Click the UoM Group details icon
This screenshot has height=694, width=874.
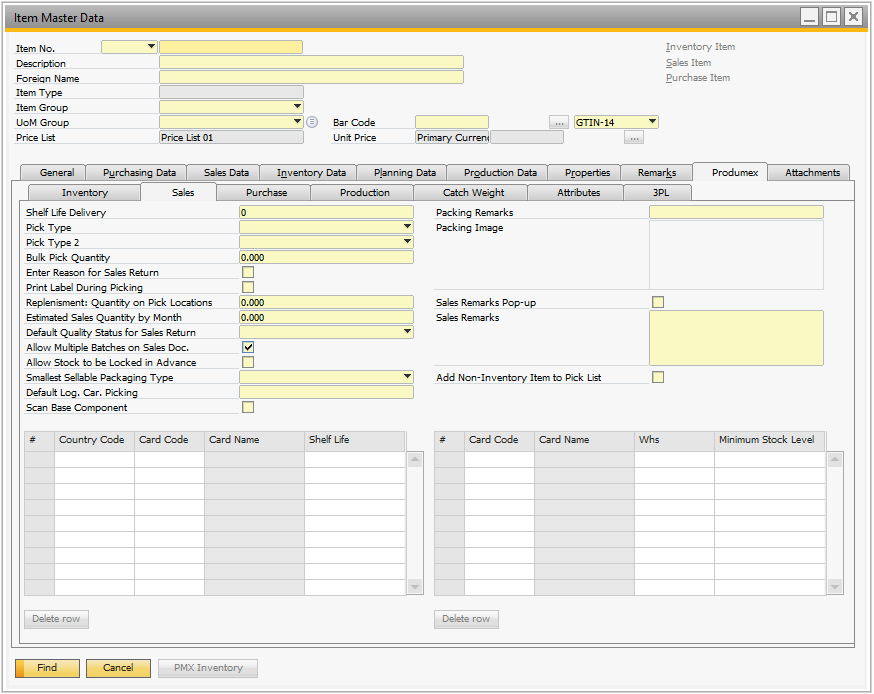(312, 122)
